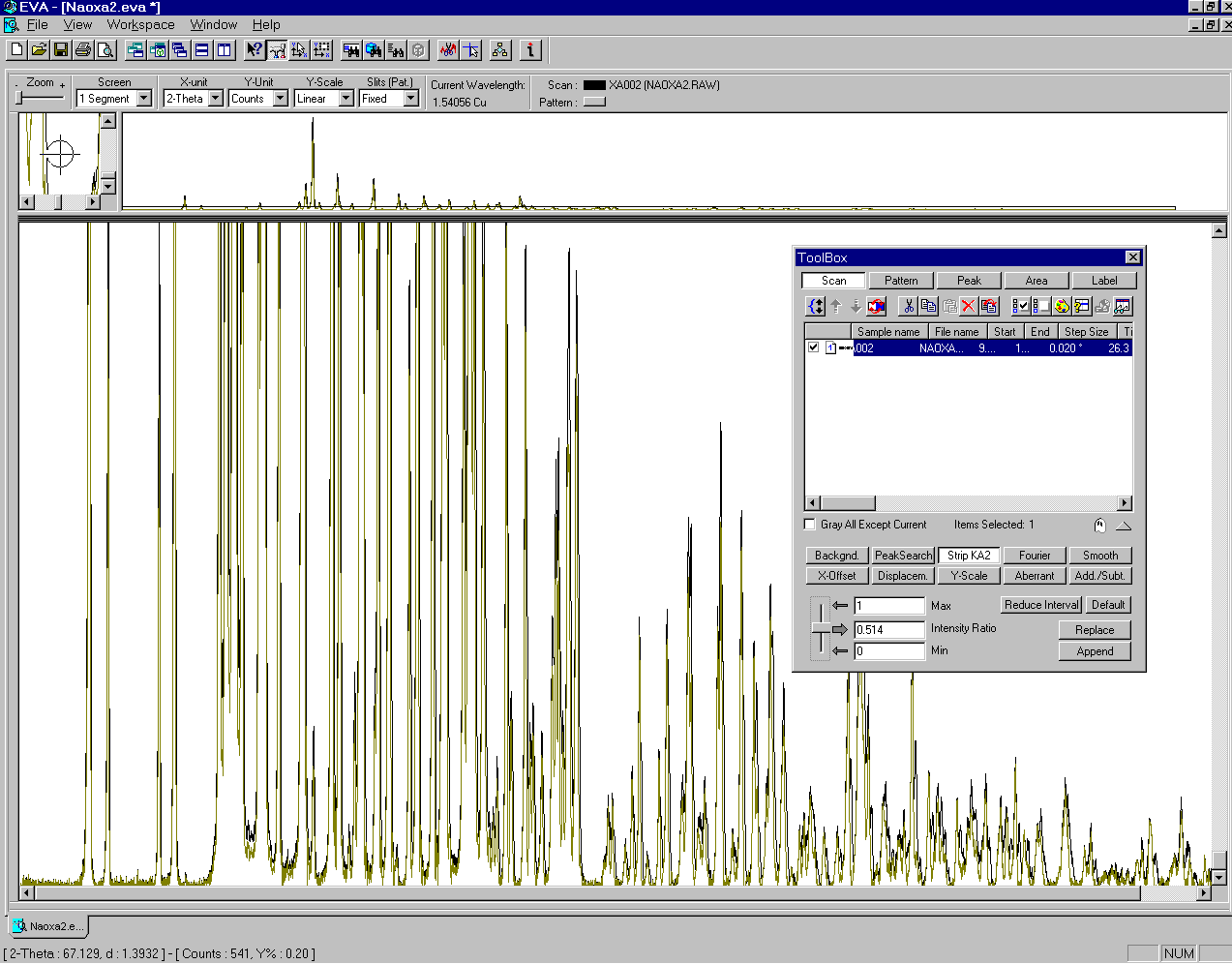
Task: Click the context help arrow-question icon
Action: (255, 50)
